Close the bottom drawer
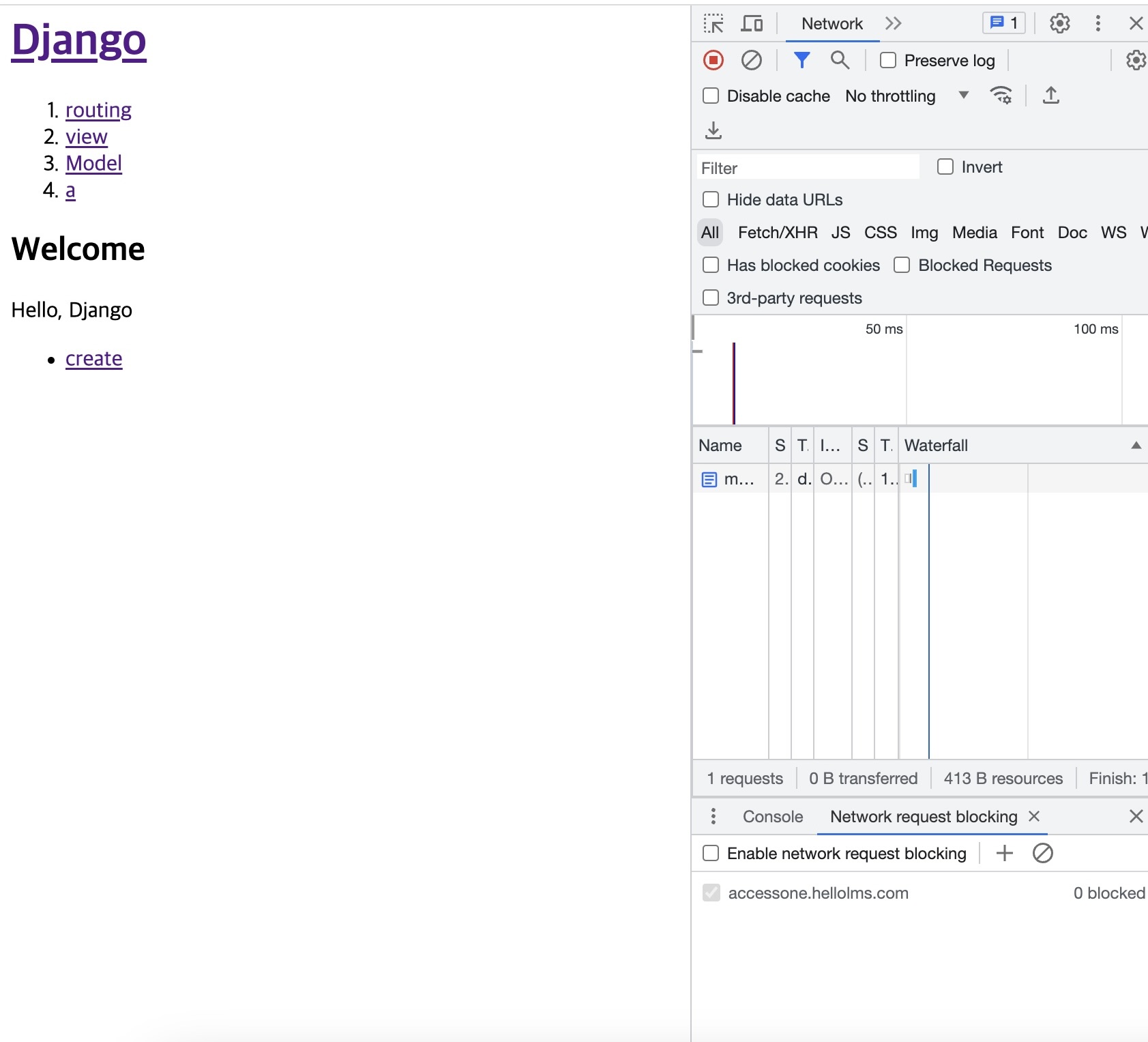1148x1042 pixels. [x=1136, y=816]
